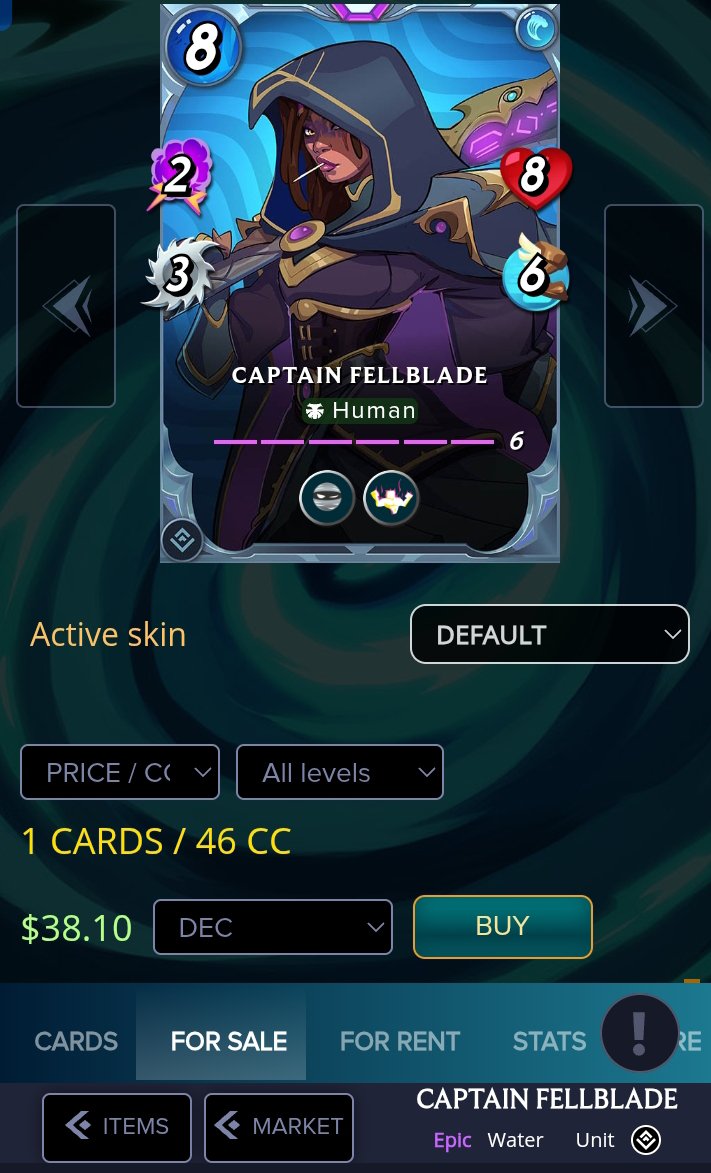Click the second ability icon on card

(x=391, y=497)
